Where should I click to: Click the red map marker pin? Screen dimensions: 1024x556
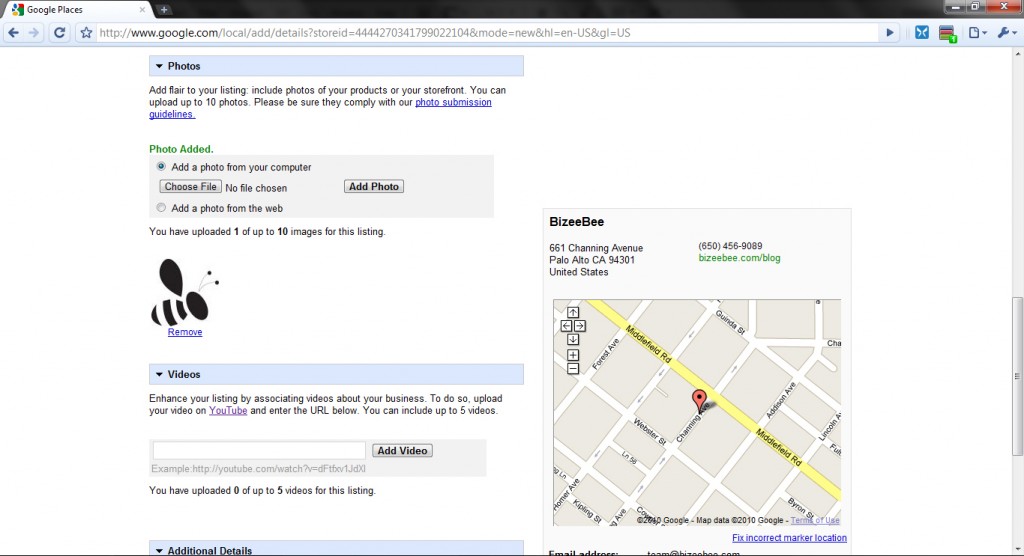pyautogui.click(x=699, y=401)
